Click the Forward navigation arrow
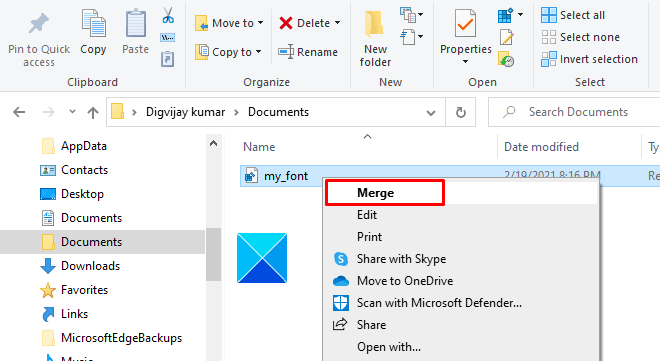Screen dimensions: 660x361 [49, 112]
